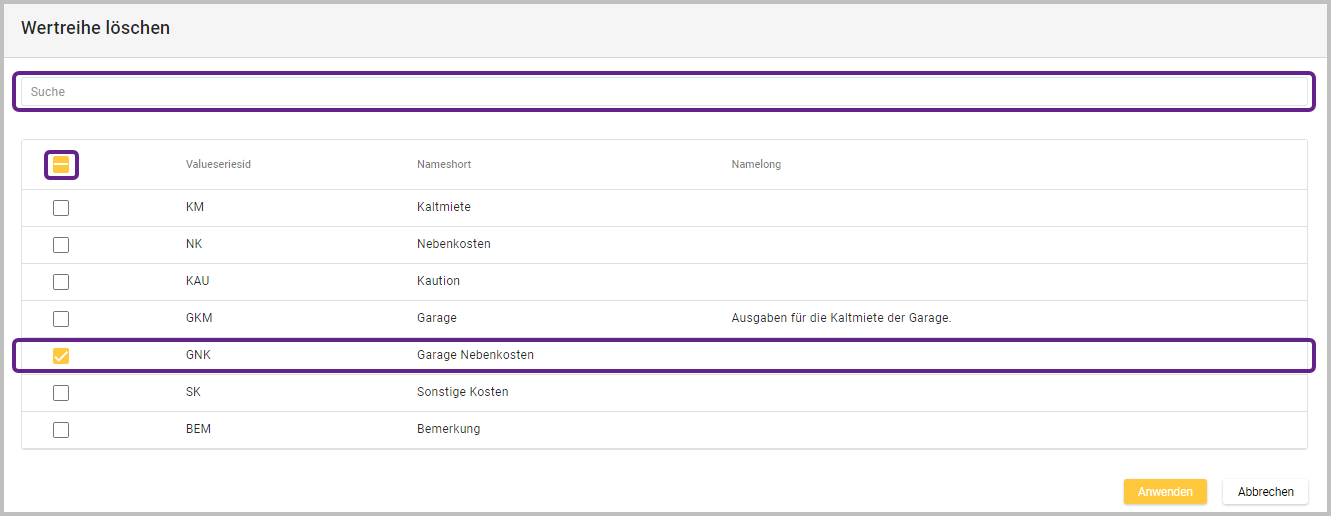Click the Suche search field
The width and height of the screenshot is (1331, 516).
click(x=664, y=91)
